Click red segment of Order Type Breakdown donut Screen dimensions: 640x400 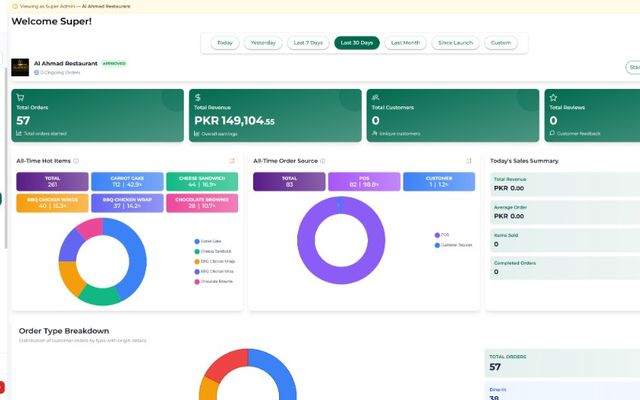point(229,363)
